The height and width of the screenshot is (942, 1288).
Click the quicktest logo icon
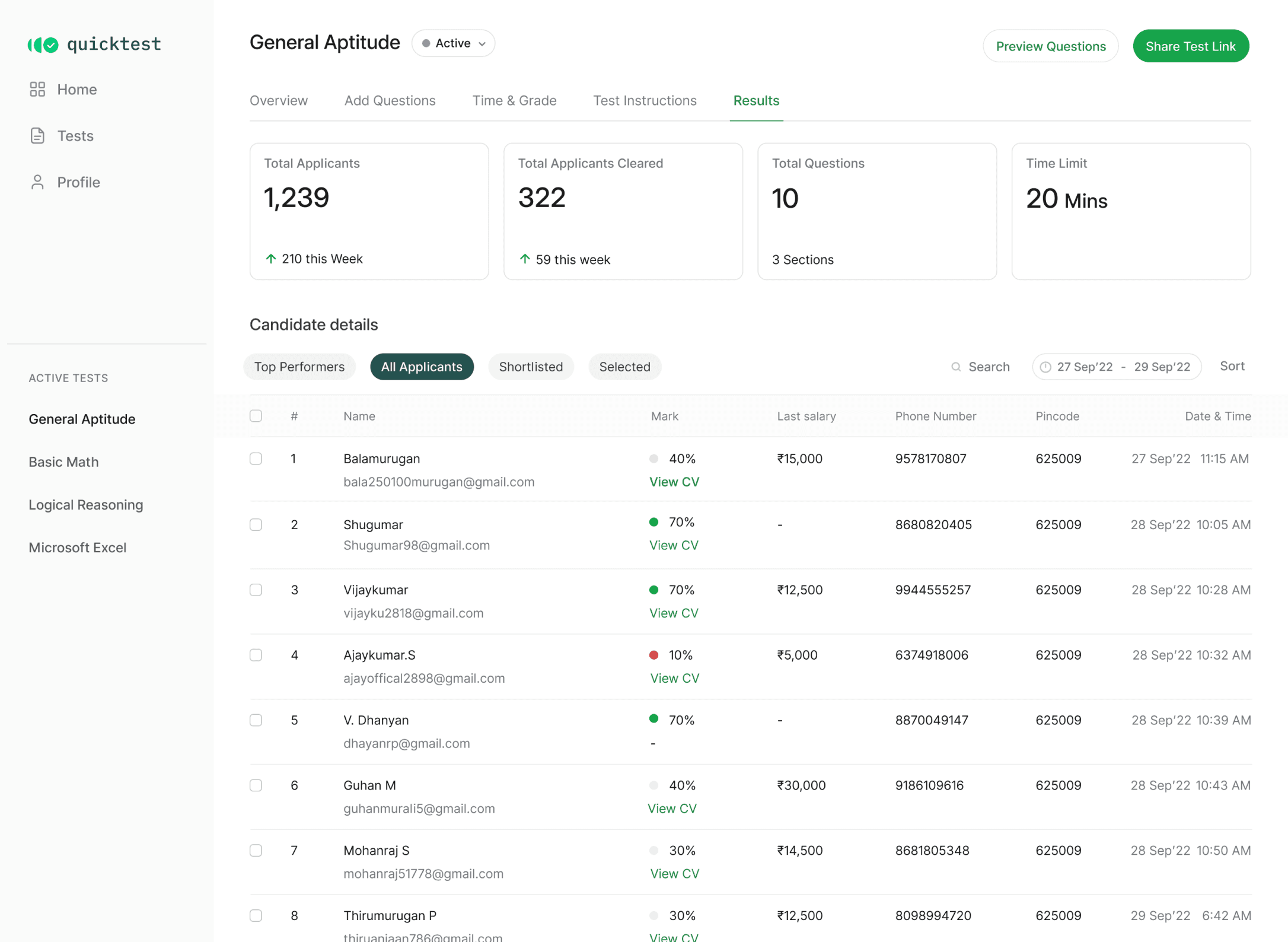pyautogui.click(x=43, y=44)
